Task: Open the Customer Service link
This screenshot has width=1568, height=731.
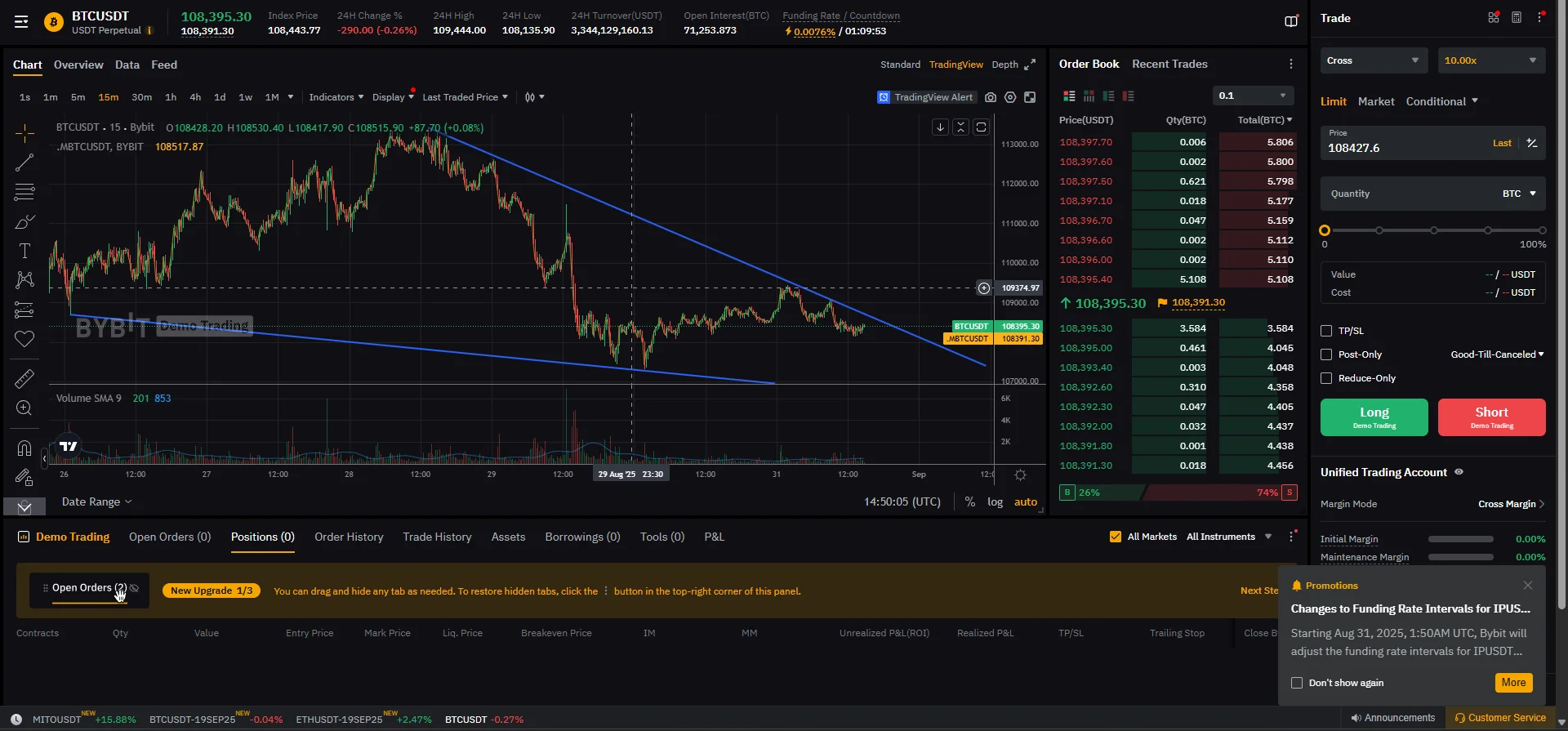Action: click(x=1500, y=718)
